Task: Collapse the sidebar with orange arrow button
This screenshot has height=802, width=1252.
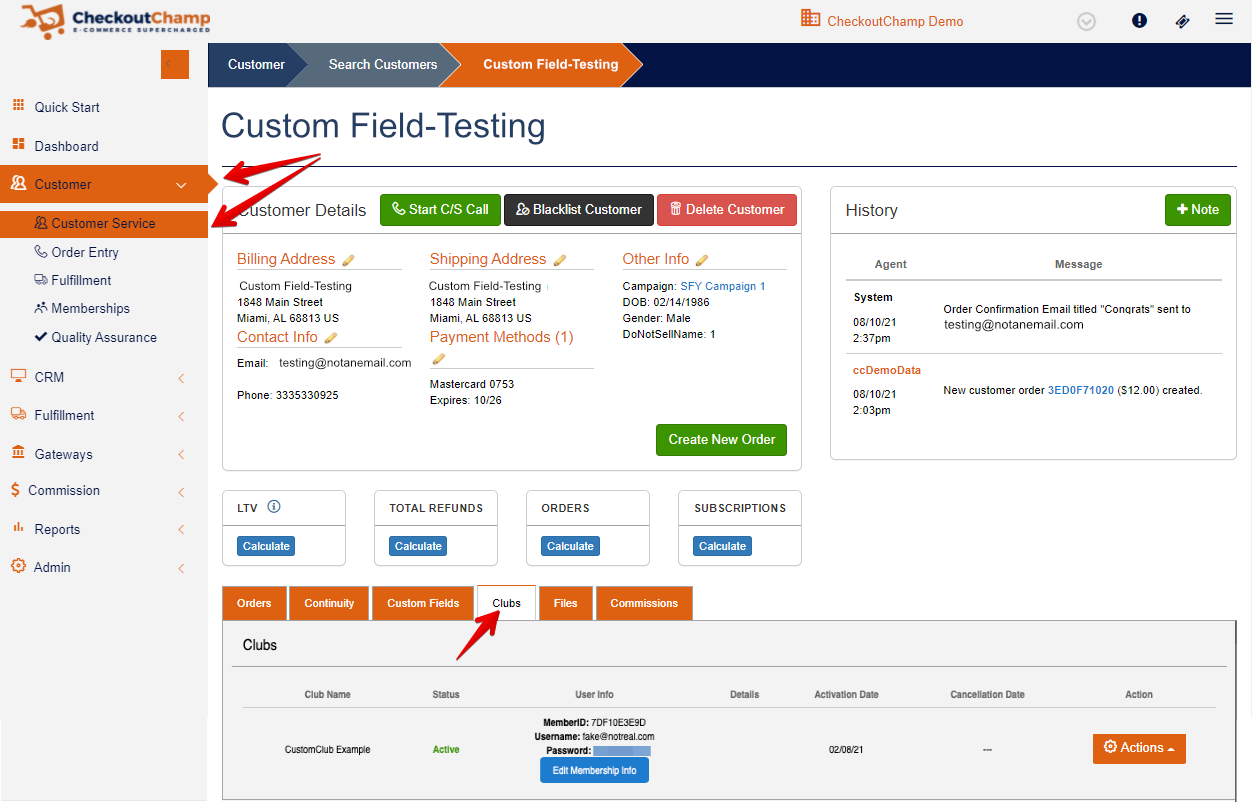Action: [x=174, y=64]
